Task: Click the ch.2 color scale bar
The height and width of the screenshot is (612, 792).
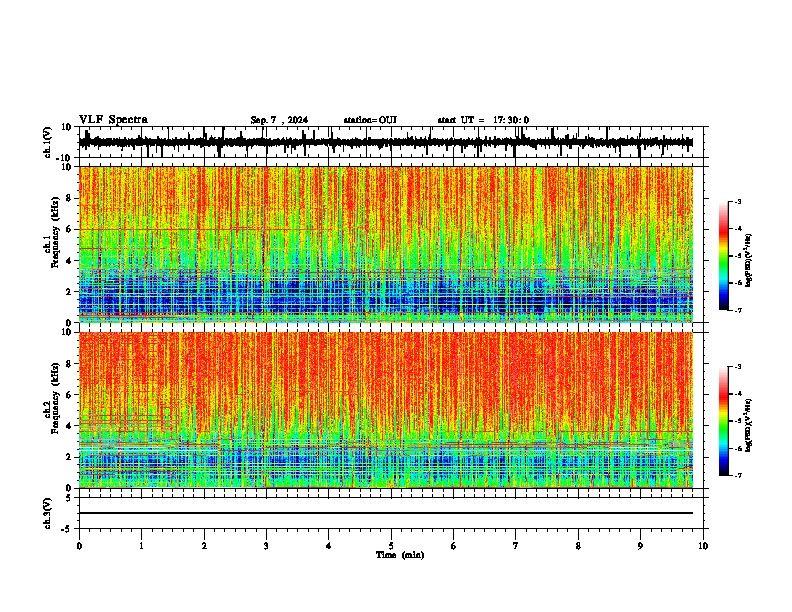Action: coord(723,421)
